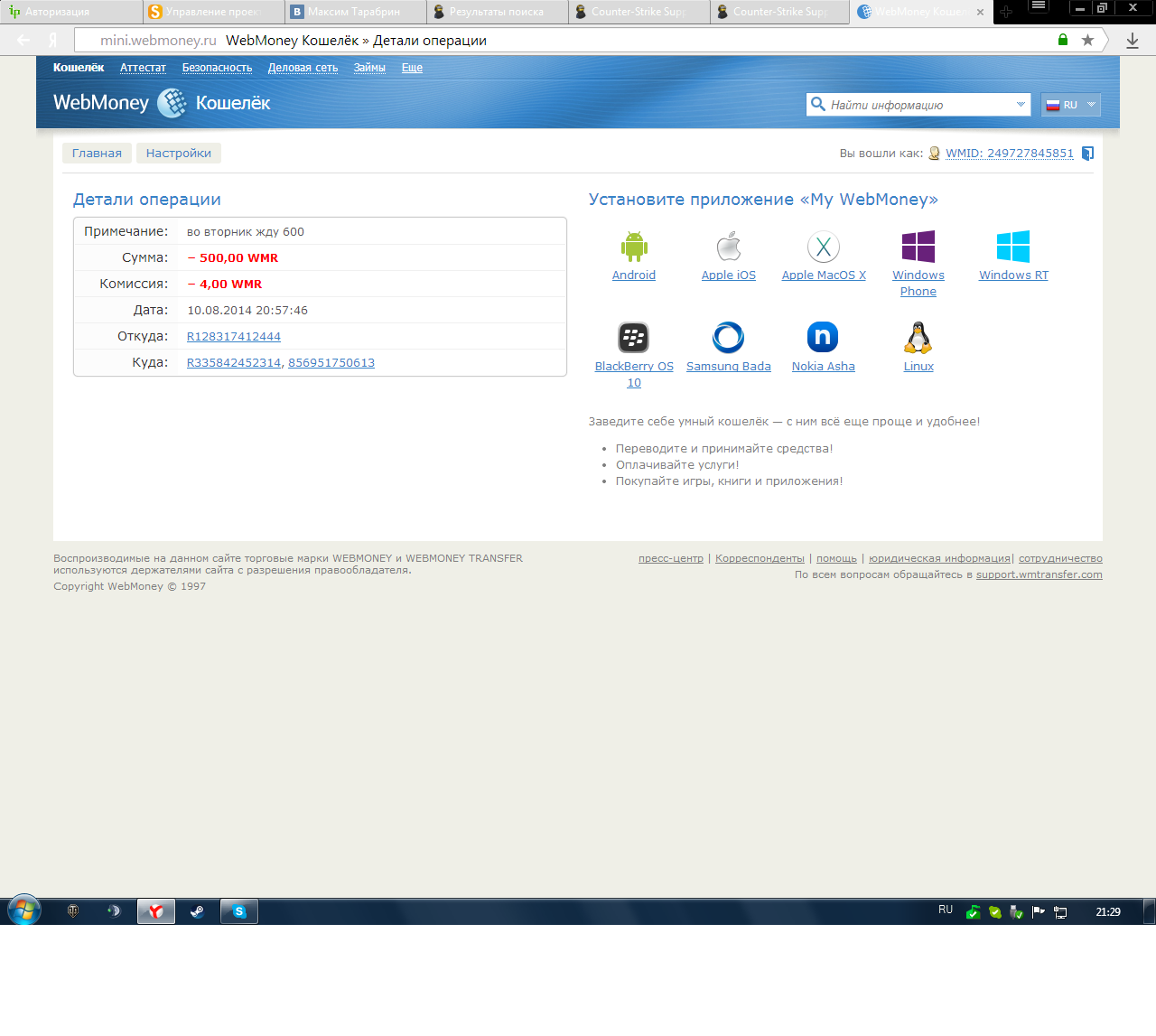Click the green padlock icon
The height and width of the screenshot is (1036, 1156).
1063,40
